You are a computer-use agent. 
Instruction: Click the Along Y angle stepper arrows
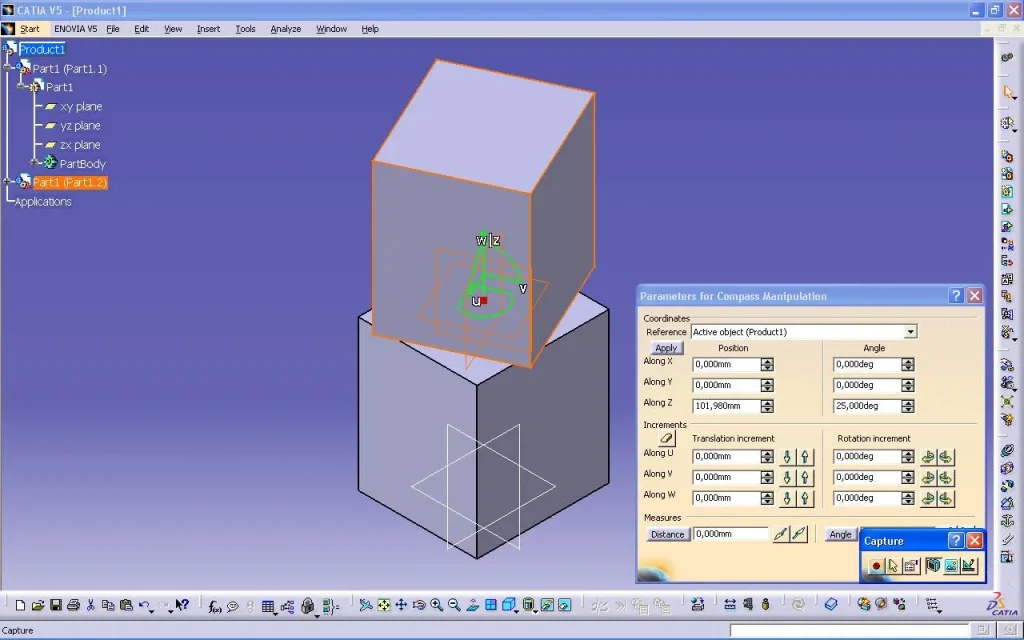point(908,385)
